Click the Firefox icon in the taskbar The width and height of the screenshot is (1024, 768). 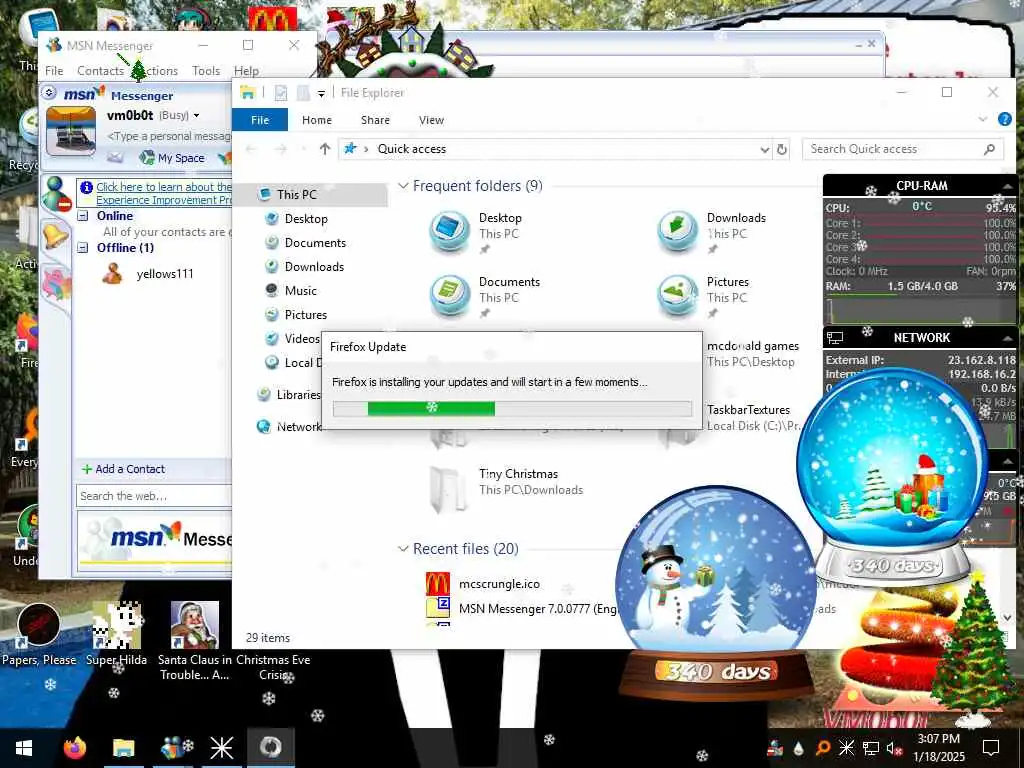(x=74, y=748)
